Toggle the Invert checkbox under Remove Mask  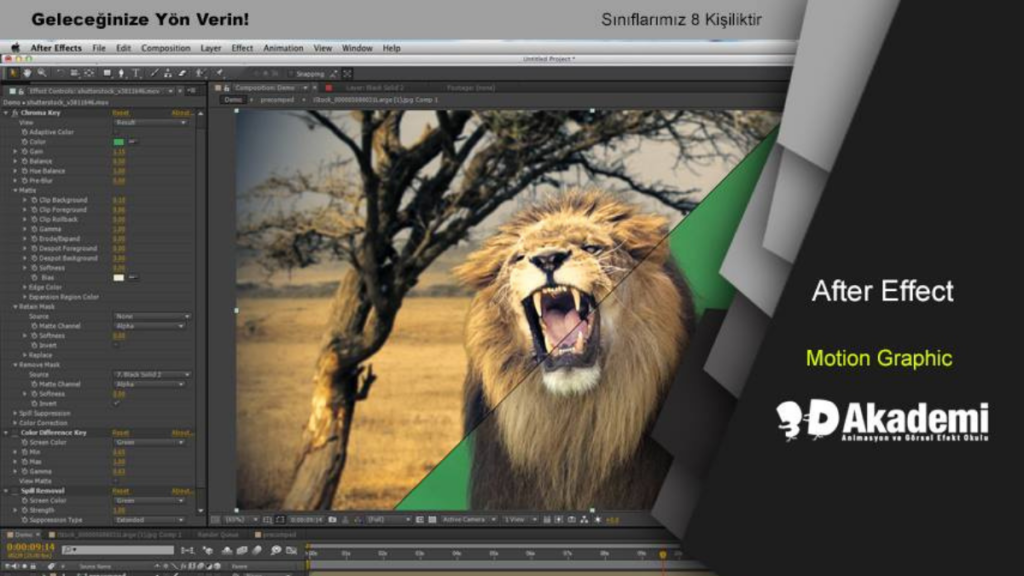116,403
